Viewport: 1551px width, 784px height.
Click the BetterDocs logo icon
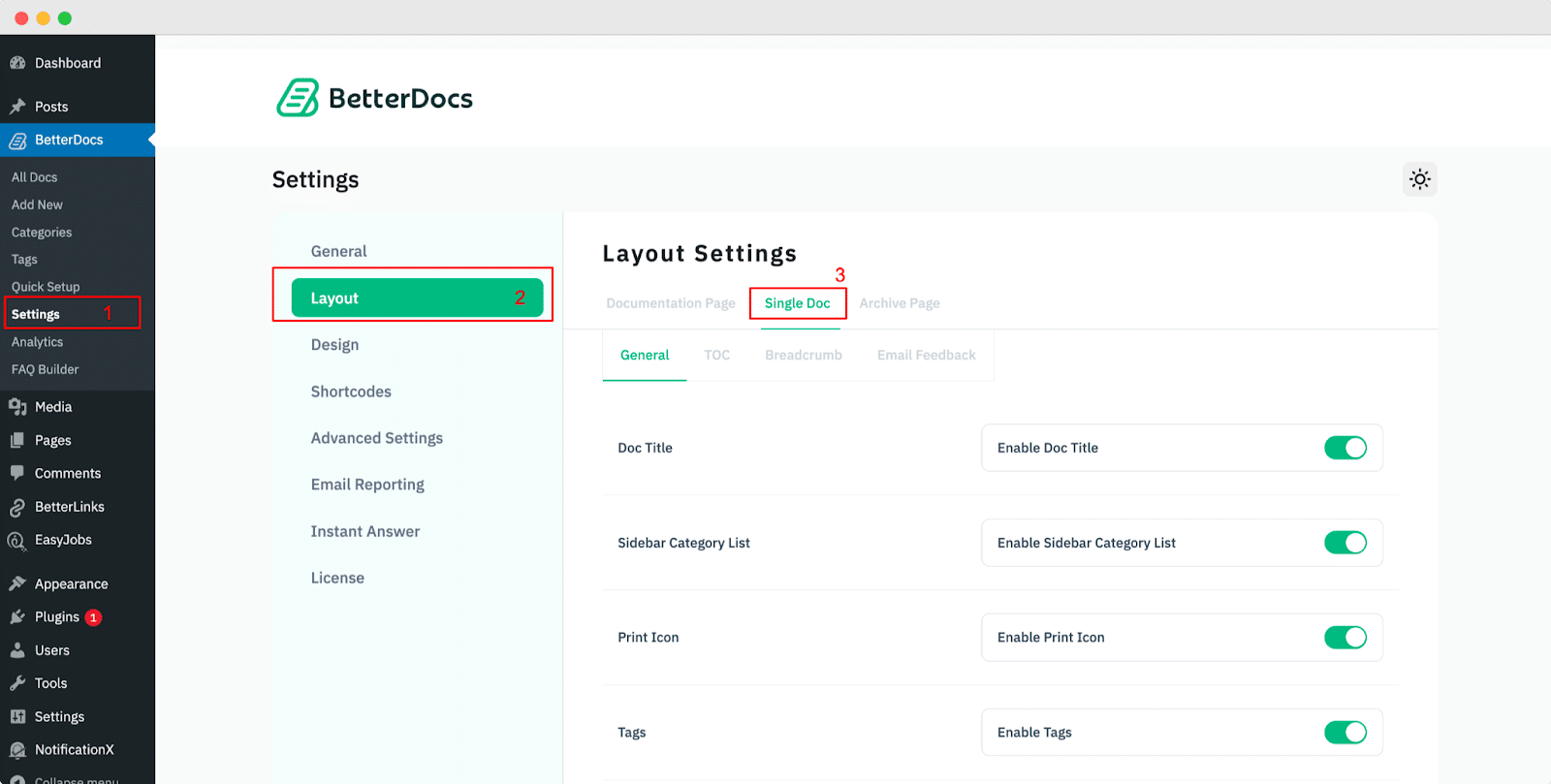[x=298, y=98]
